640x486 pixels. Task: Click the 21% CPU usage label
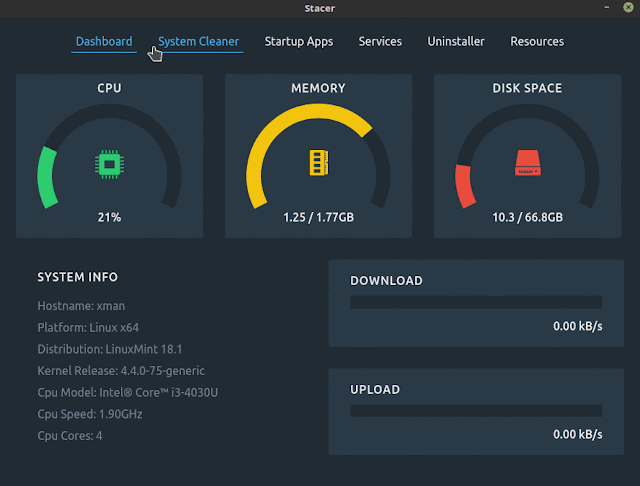coord(109,217)
